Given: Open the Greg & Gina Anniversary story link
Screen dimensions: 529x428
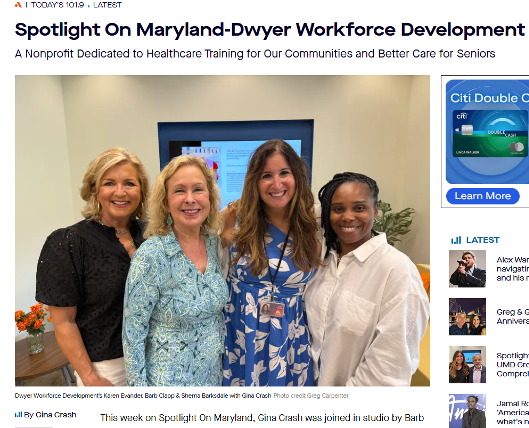Looking at the screenshot, I should [x=512, y=316].
